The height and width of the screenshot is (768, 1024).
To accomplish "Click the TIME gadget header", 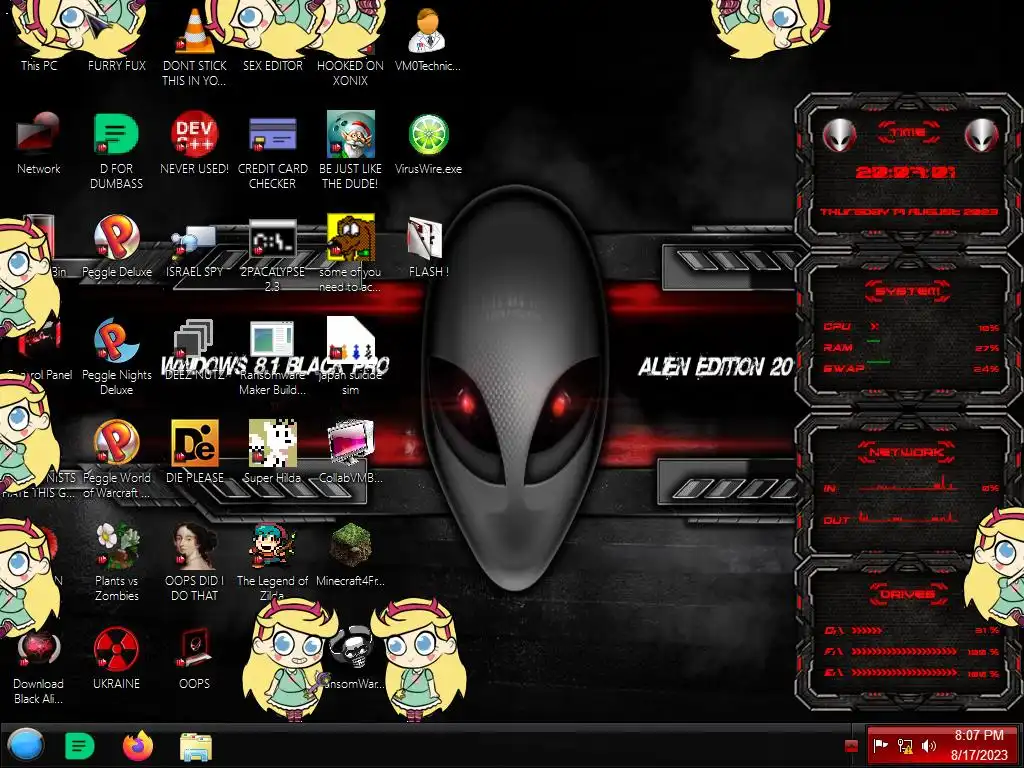I will (908, 132).
